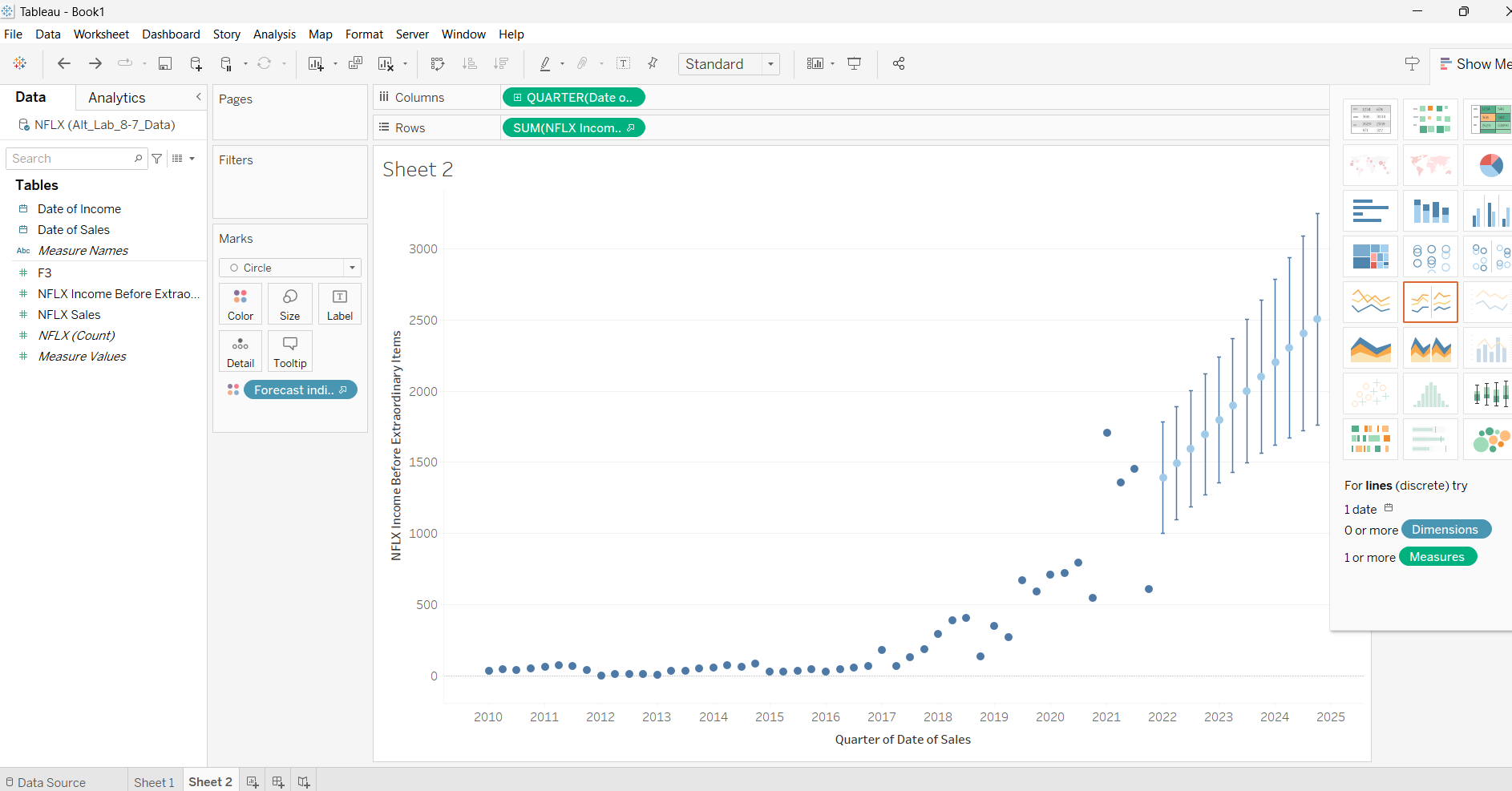The image size is (1512, 791).
Task: Add a new worksheet from bottom tab bar
Action: pyautogui.click(x=253, y=781)
